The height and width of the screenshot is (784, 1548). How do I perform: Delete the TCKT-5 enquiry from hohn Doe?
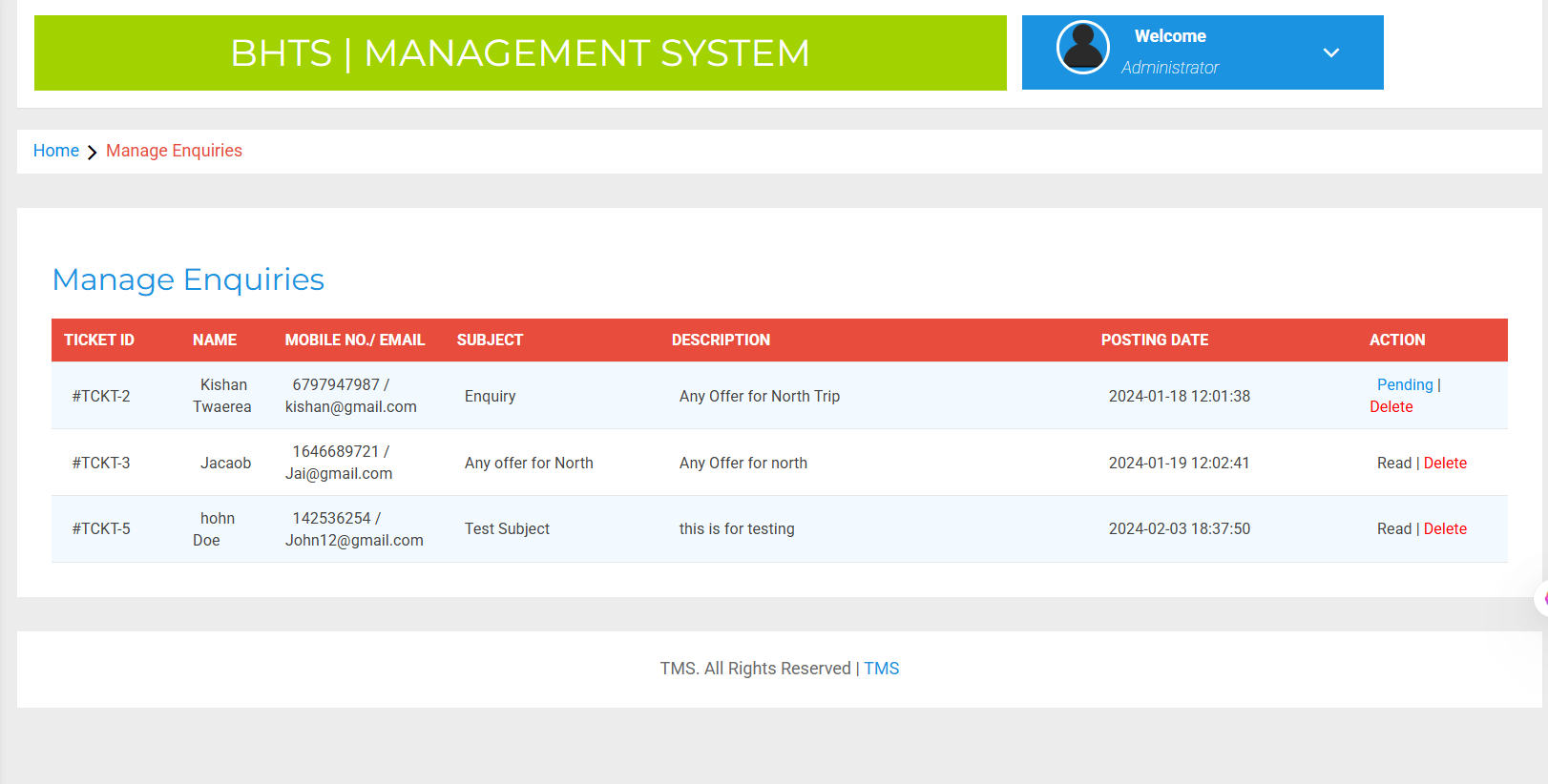1445,528
